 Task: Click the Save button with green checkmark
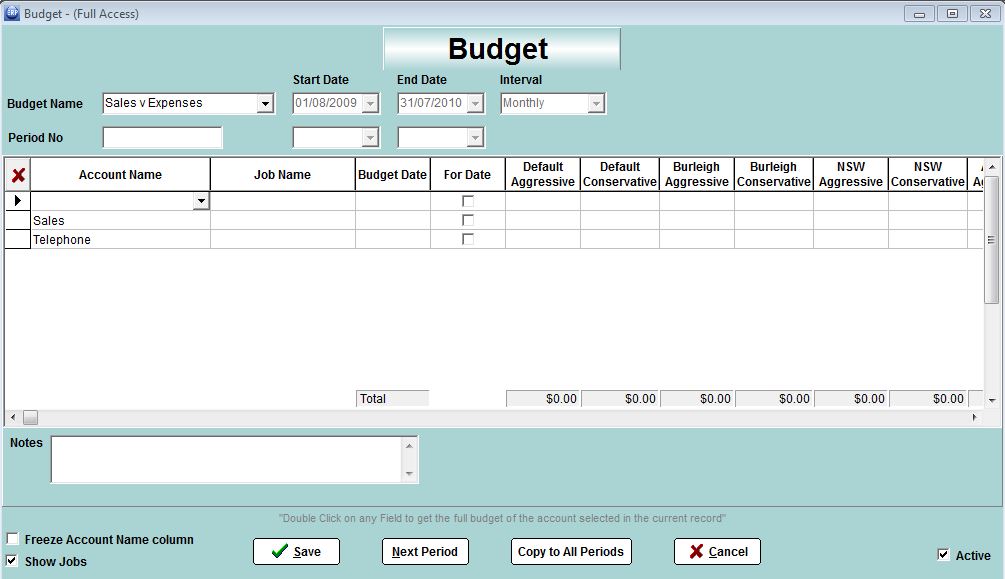[296, 551]
